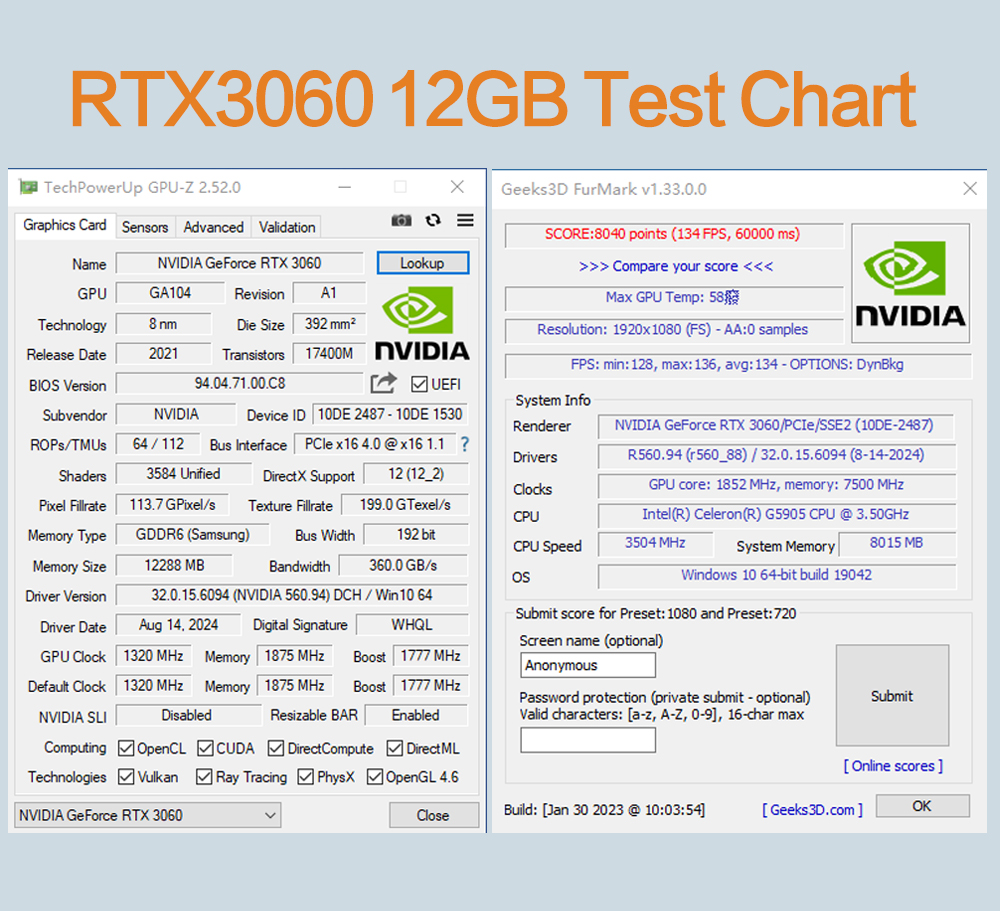The height and width of the screenshot is (911, 1000).
Task: Click the BIOS share/export arrow icon
Action: pos(383,383)
